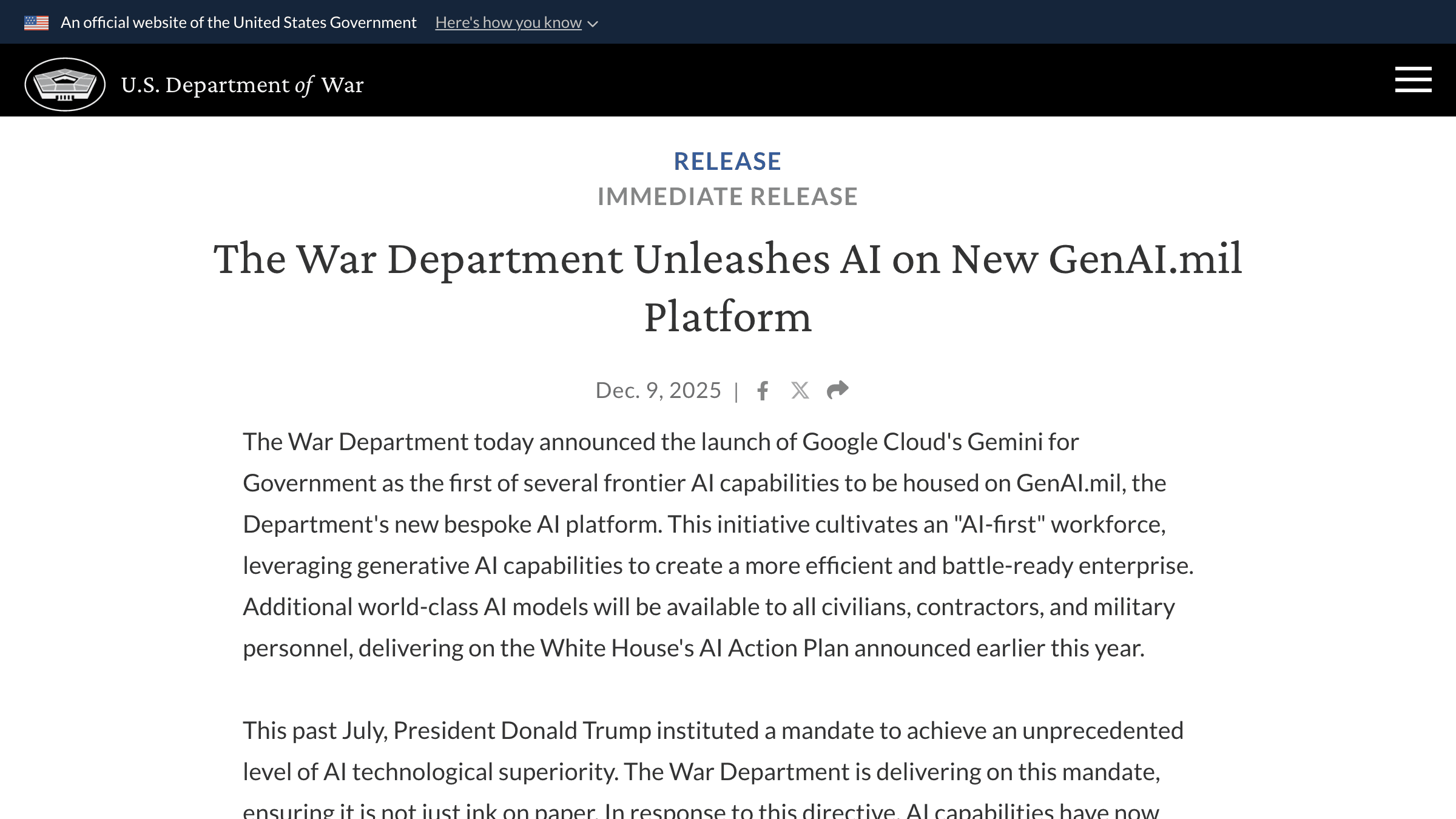Open the "Here's how you know" link

[x=508, y=22]
